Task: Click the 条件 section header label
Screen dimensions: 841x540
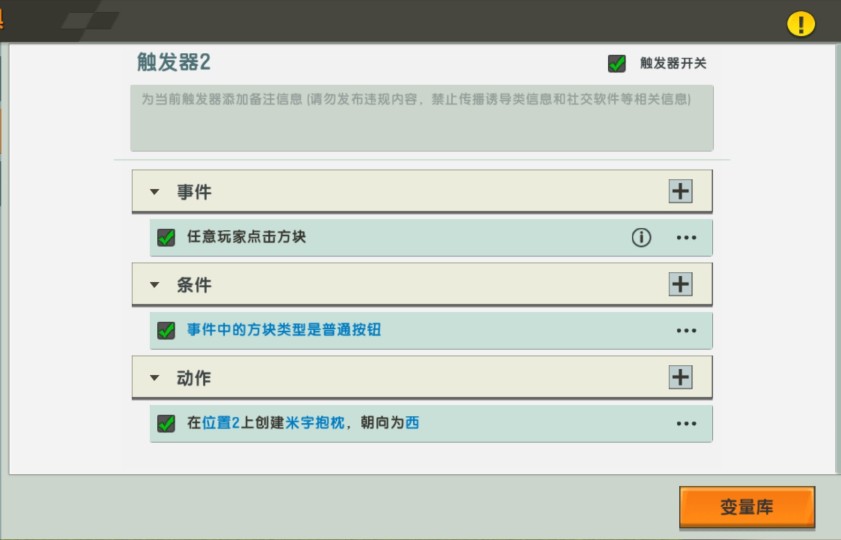Action: pyautogui.click(x=194, y=285)
